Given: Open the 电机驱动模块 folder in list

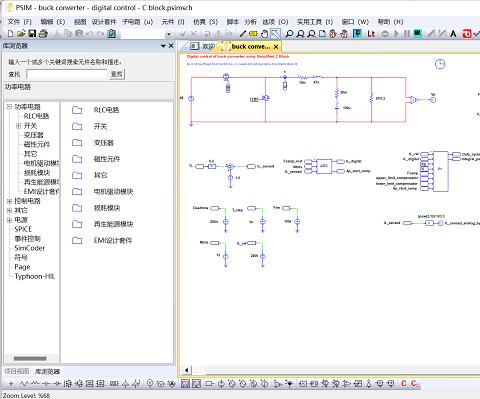Looking at the screenshot, I should tap(103, 192).
